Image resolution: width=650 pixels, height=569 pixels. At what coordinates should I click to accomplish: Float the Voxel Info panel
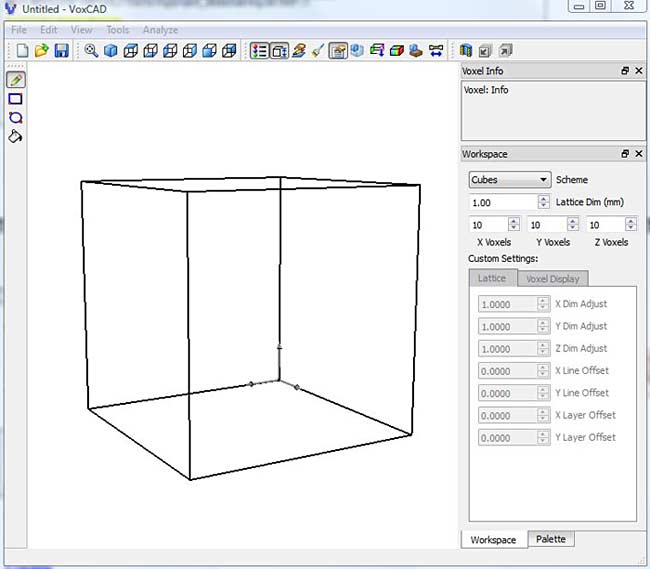[x=625, y=71]
